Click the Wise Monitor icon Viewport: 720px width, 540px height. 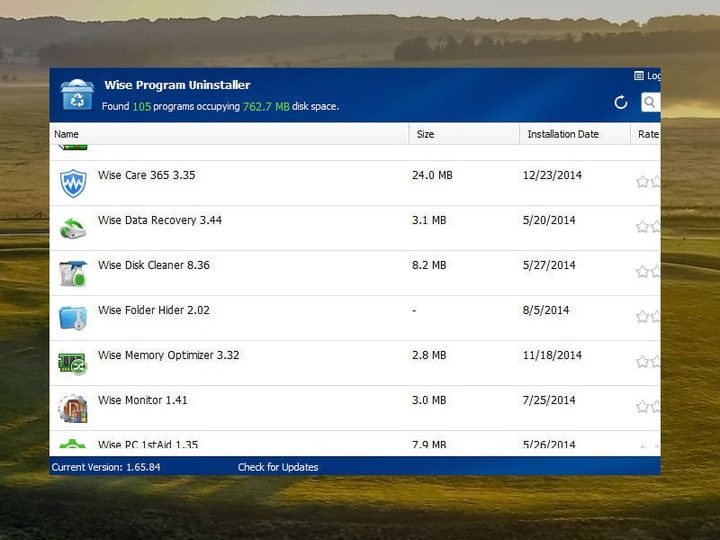(73, 408)
